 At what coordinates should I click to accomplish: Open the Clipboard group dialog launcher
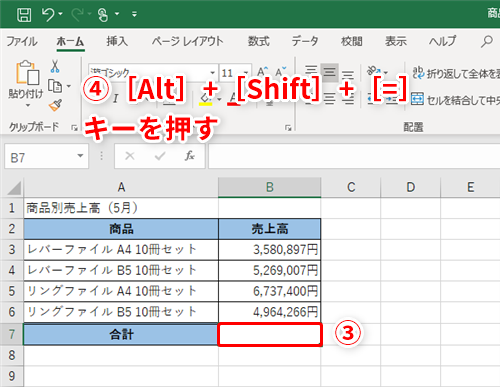[x=74, y=128]
